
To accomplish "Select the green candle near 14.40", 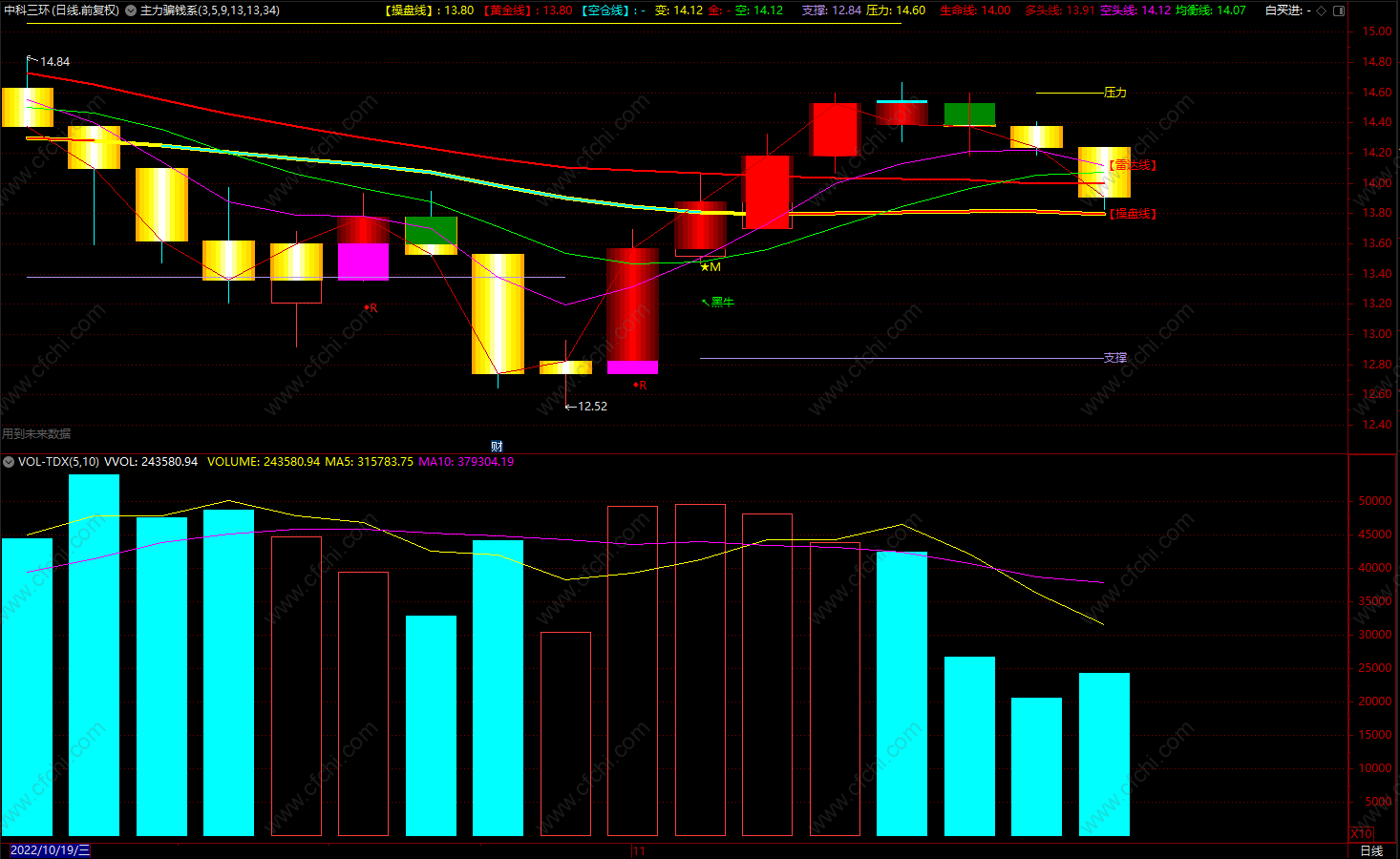I will pyautogui.click(x=969, y=115).
